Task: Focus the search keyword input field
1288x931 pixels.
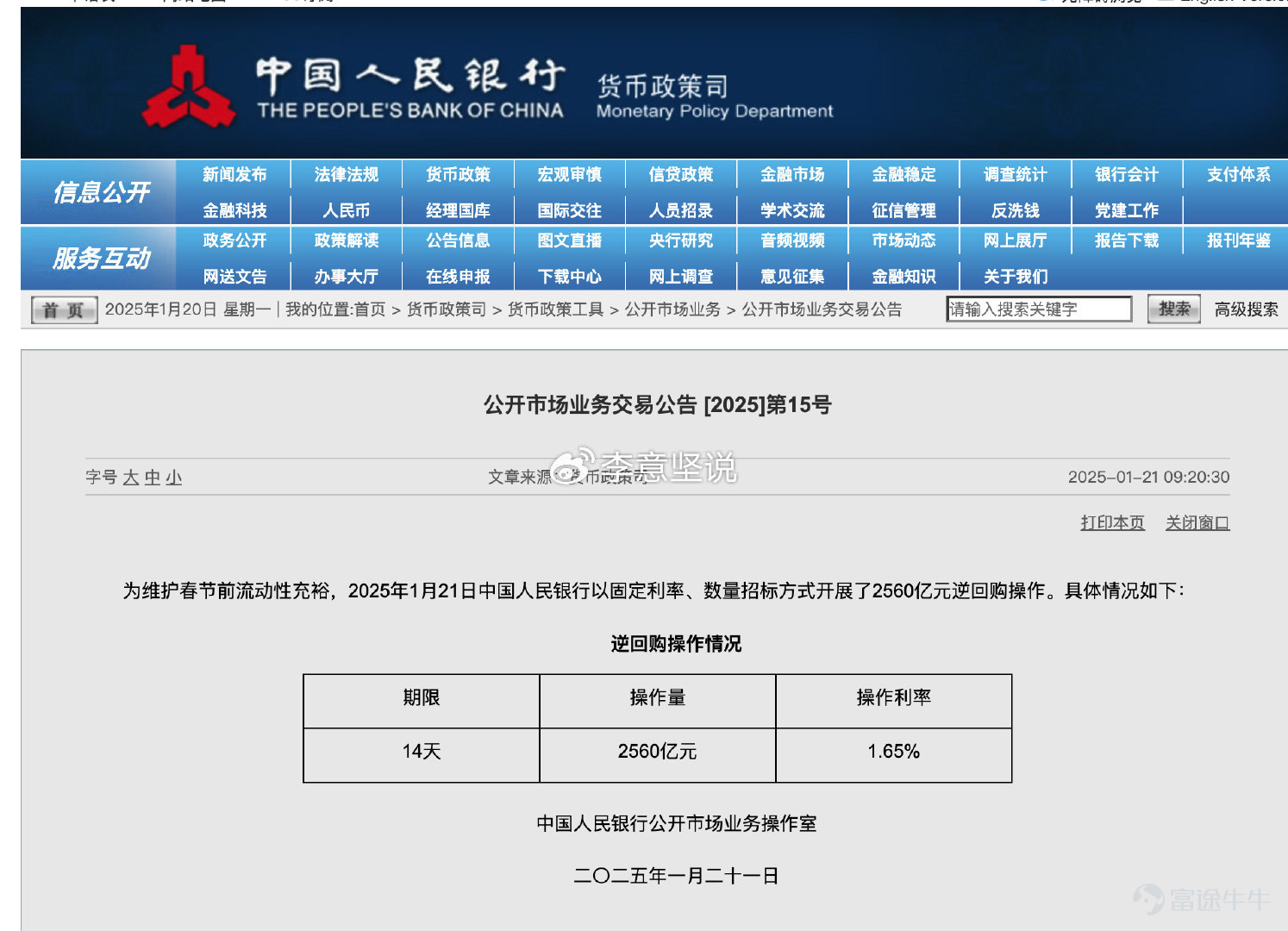Action: coord(1039,309)
